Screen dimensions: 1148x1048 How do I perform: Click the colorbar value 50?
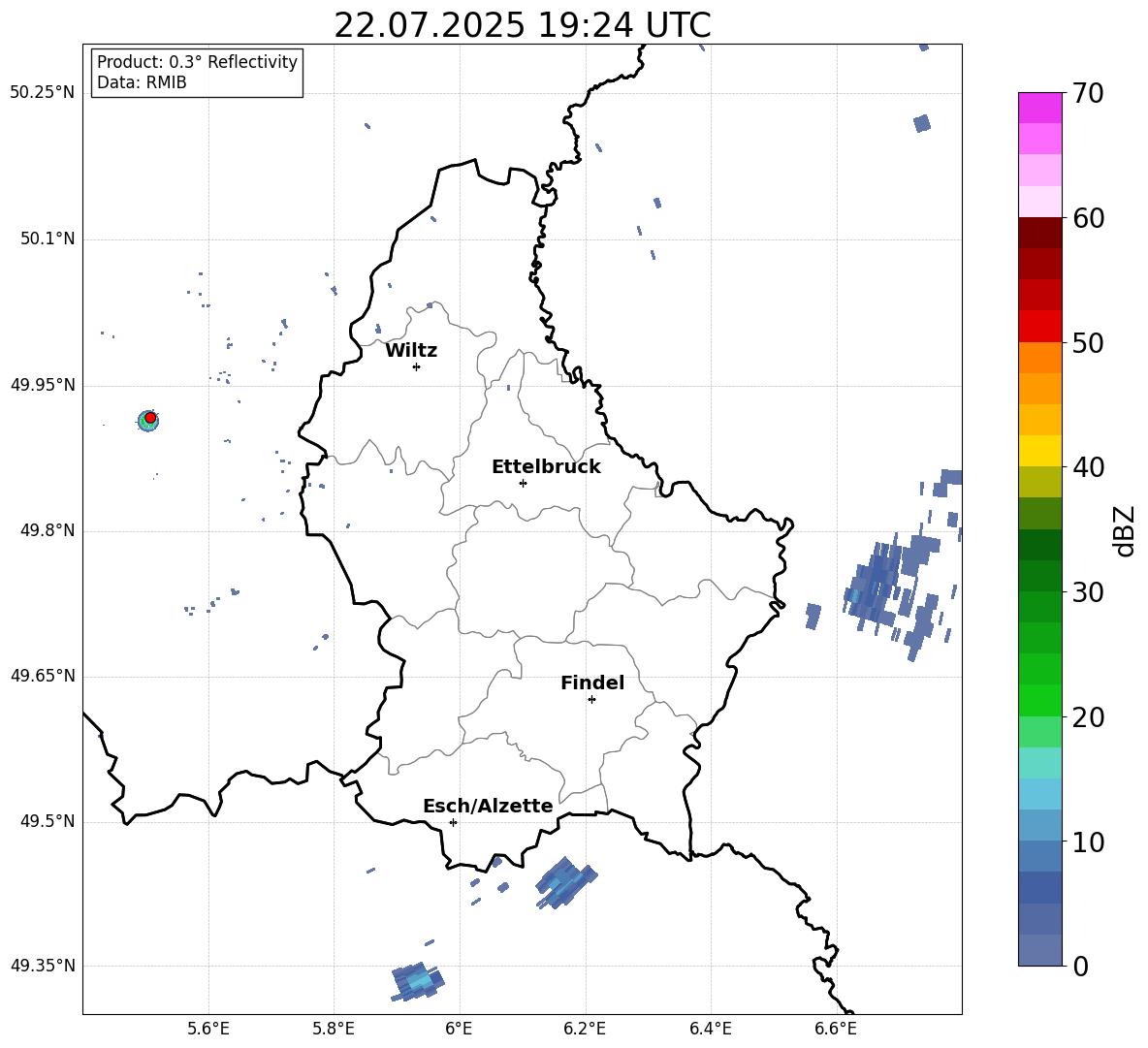click(1088, 343)
